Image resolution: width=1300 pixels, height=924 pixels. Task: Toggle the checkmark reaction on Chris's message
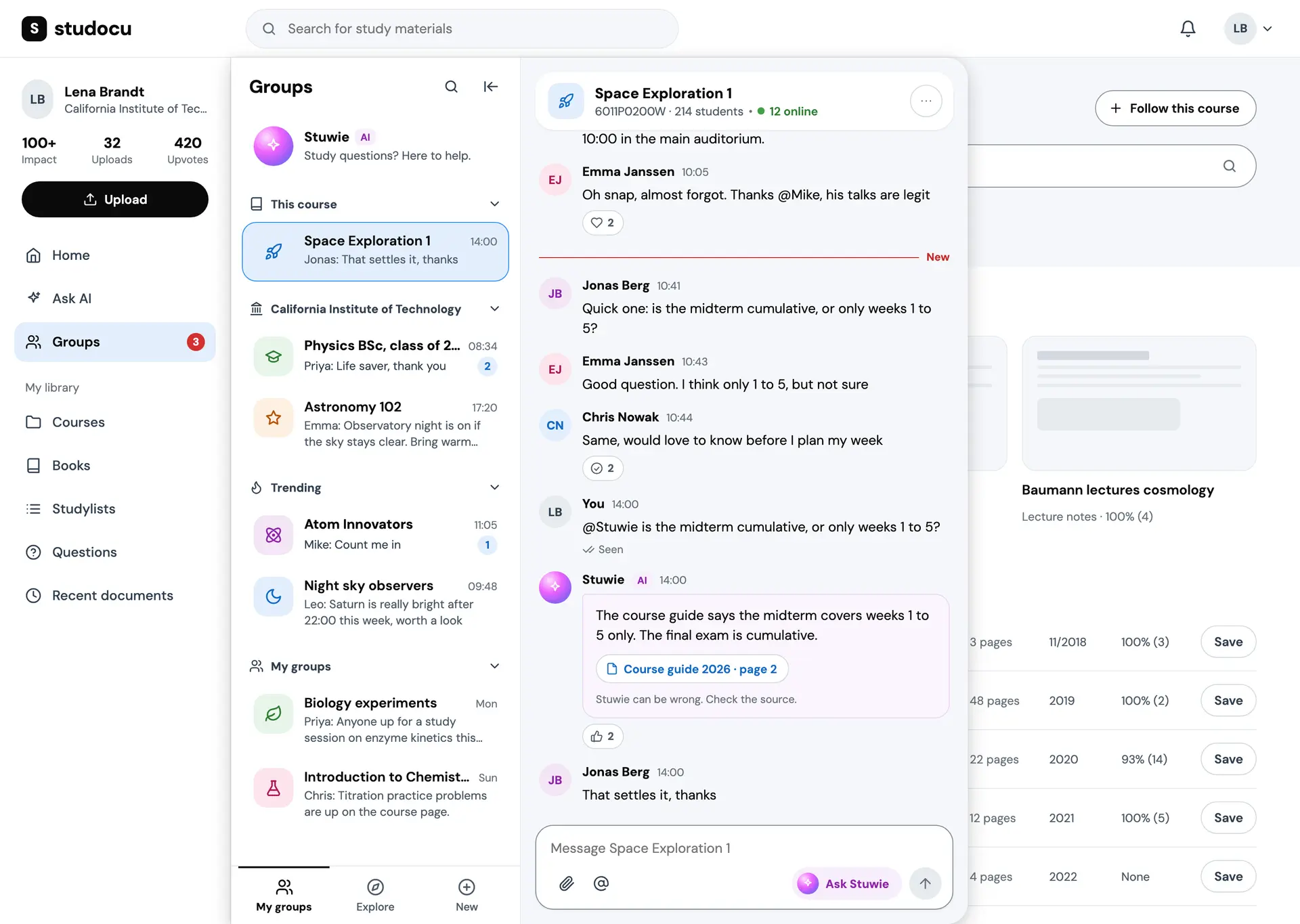603,468
